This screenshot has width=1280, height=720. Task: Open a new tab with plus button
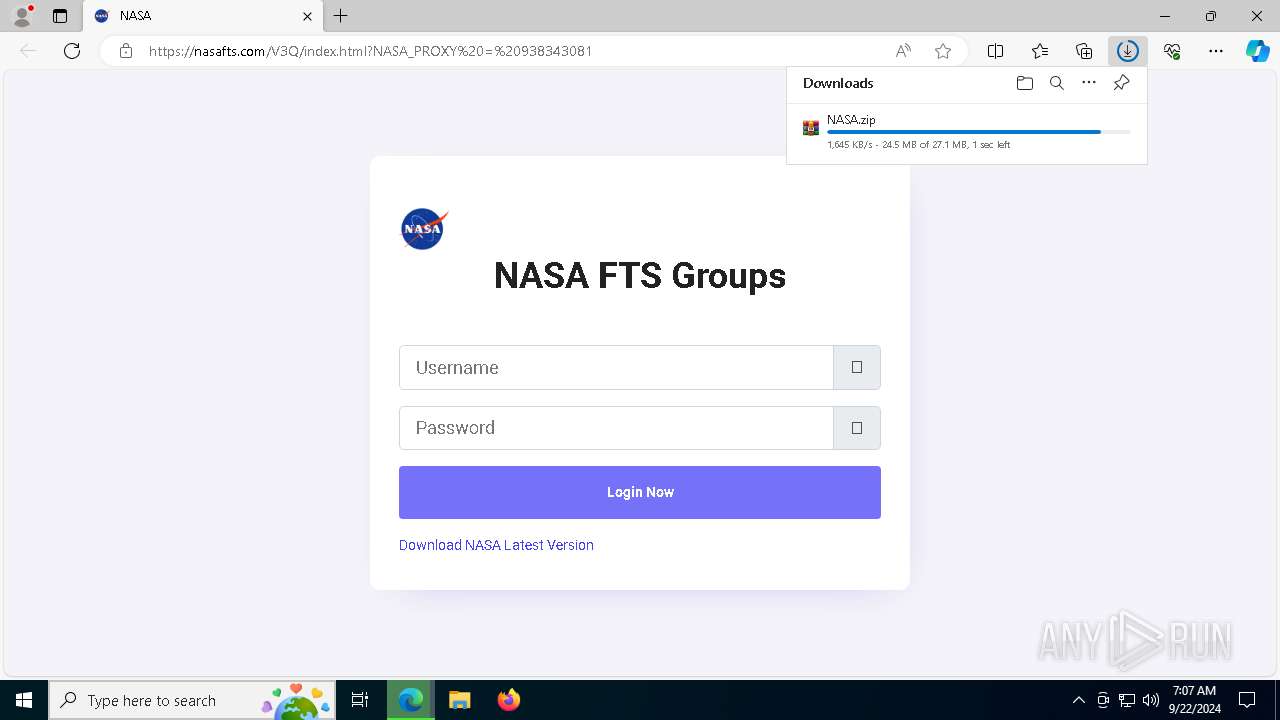click(x=340, y=16)
